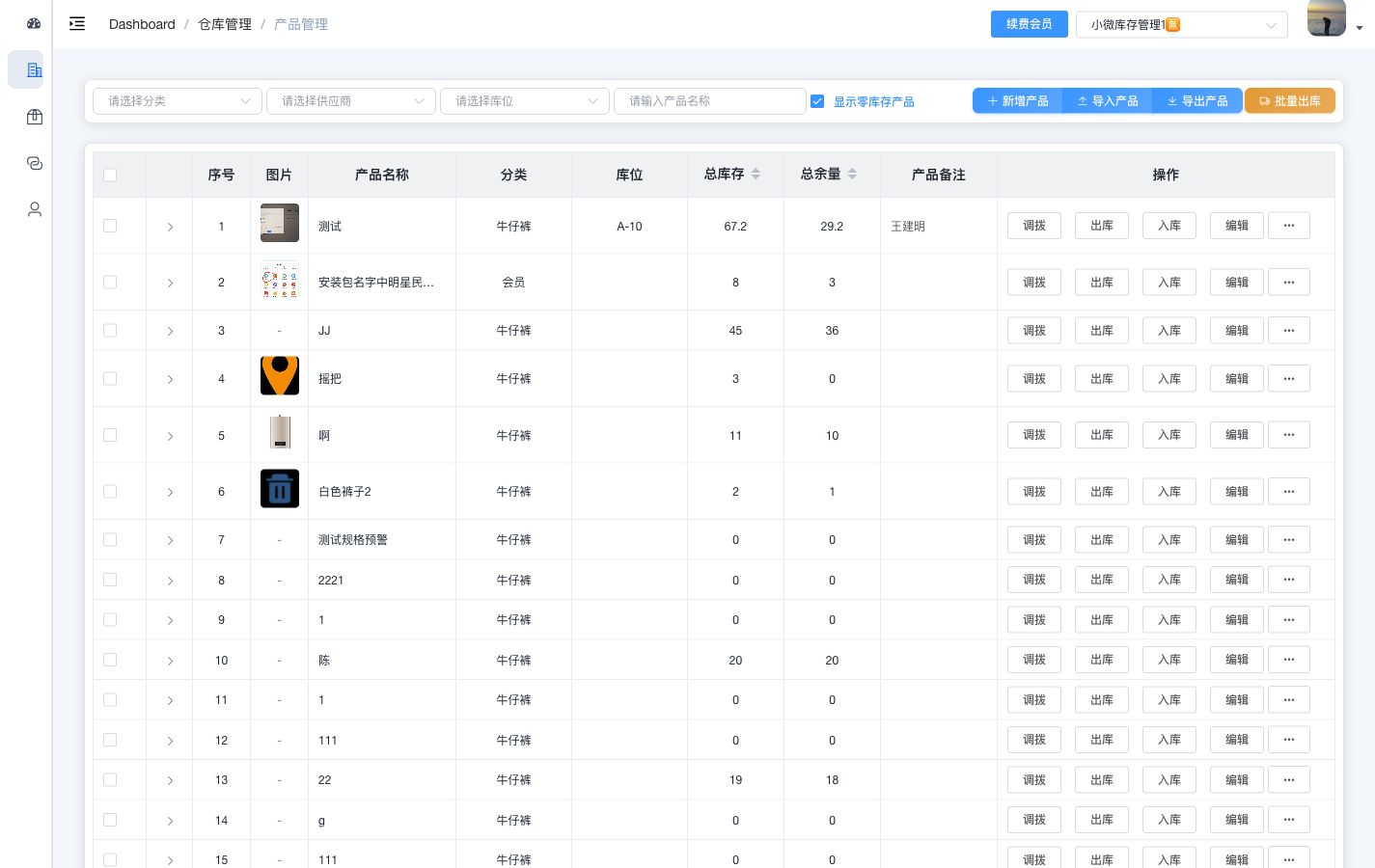This screenshot has width=1375, height=868.
Task: Expand the row details for 陈
Action: point(170,661)
